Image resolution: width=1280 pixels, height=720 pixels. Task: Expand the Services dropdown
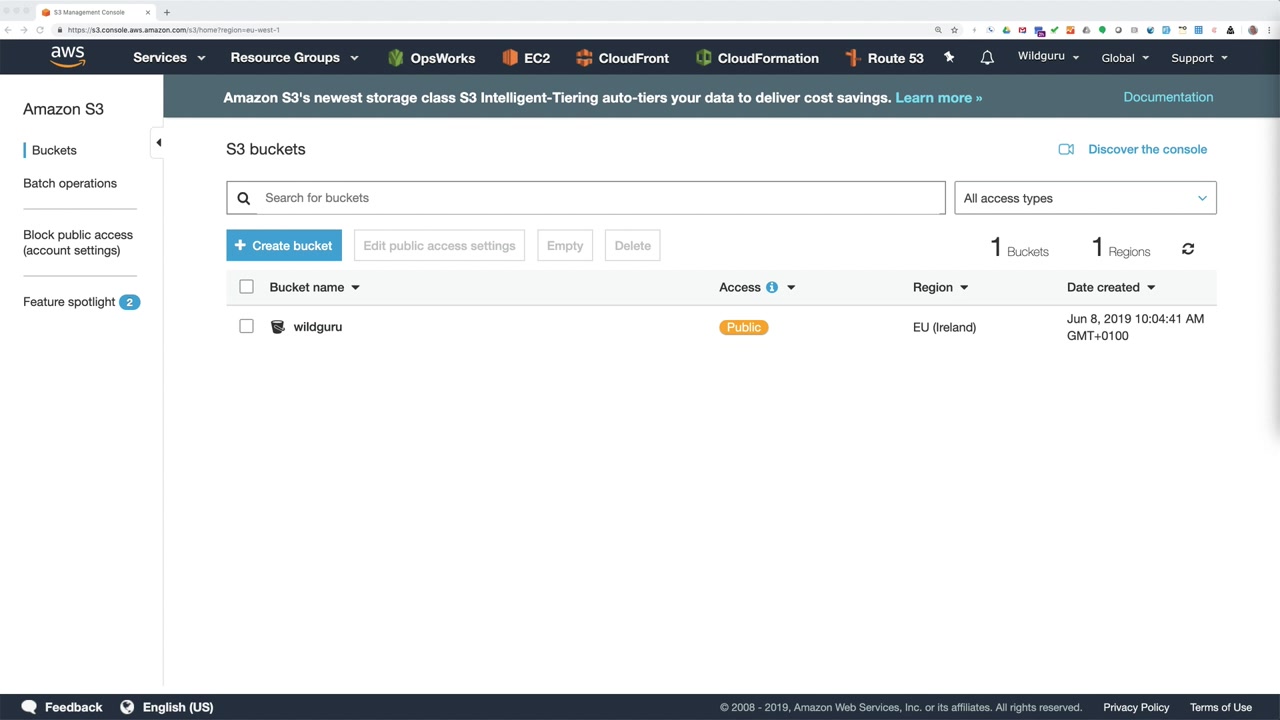pos(169,58)
